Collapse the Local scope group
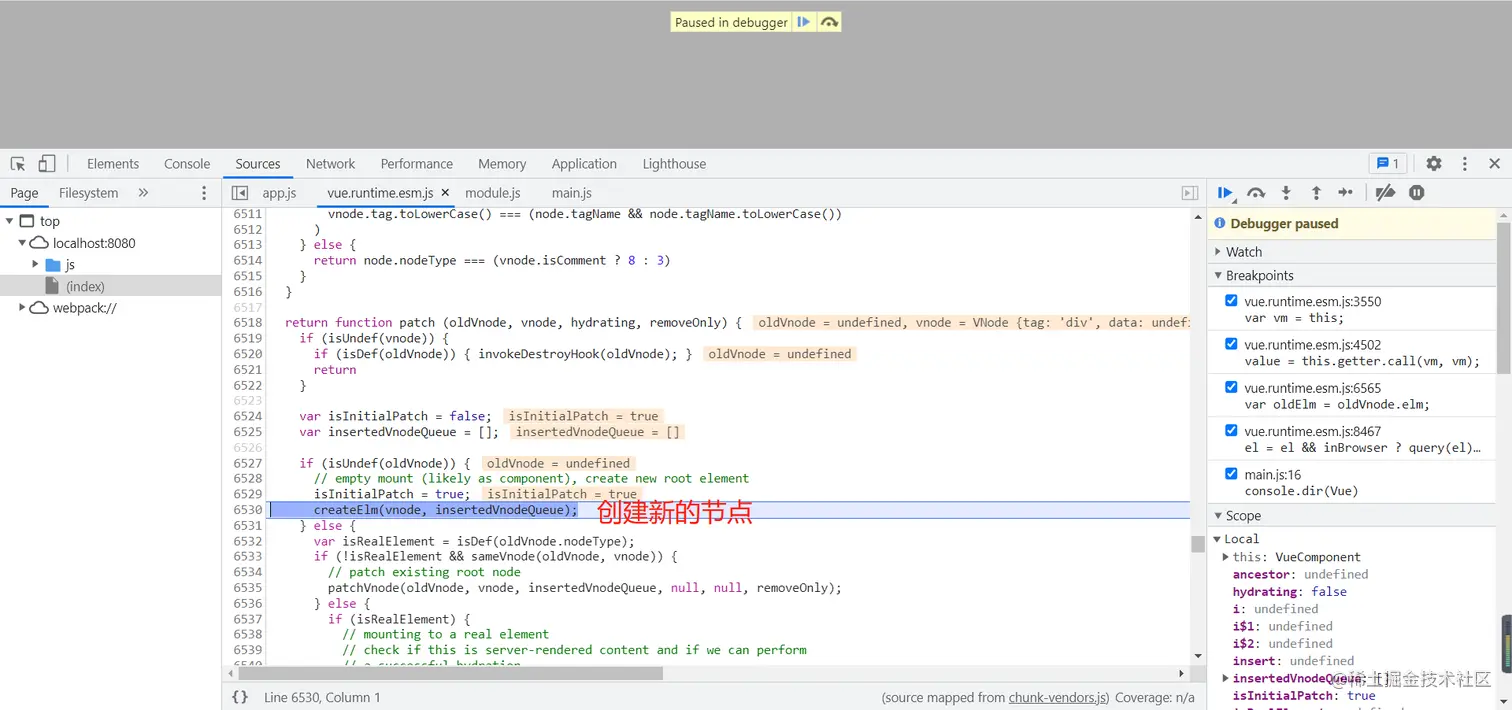Screen dimensions: 1512x710 [1217, 539]
